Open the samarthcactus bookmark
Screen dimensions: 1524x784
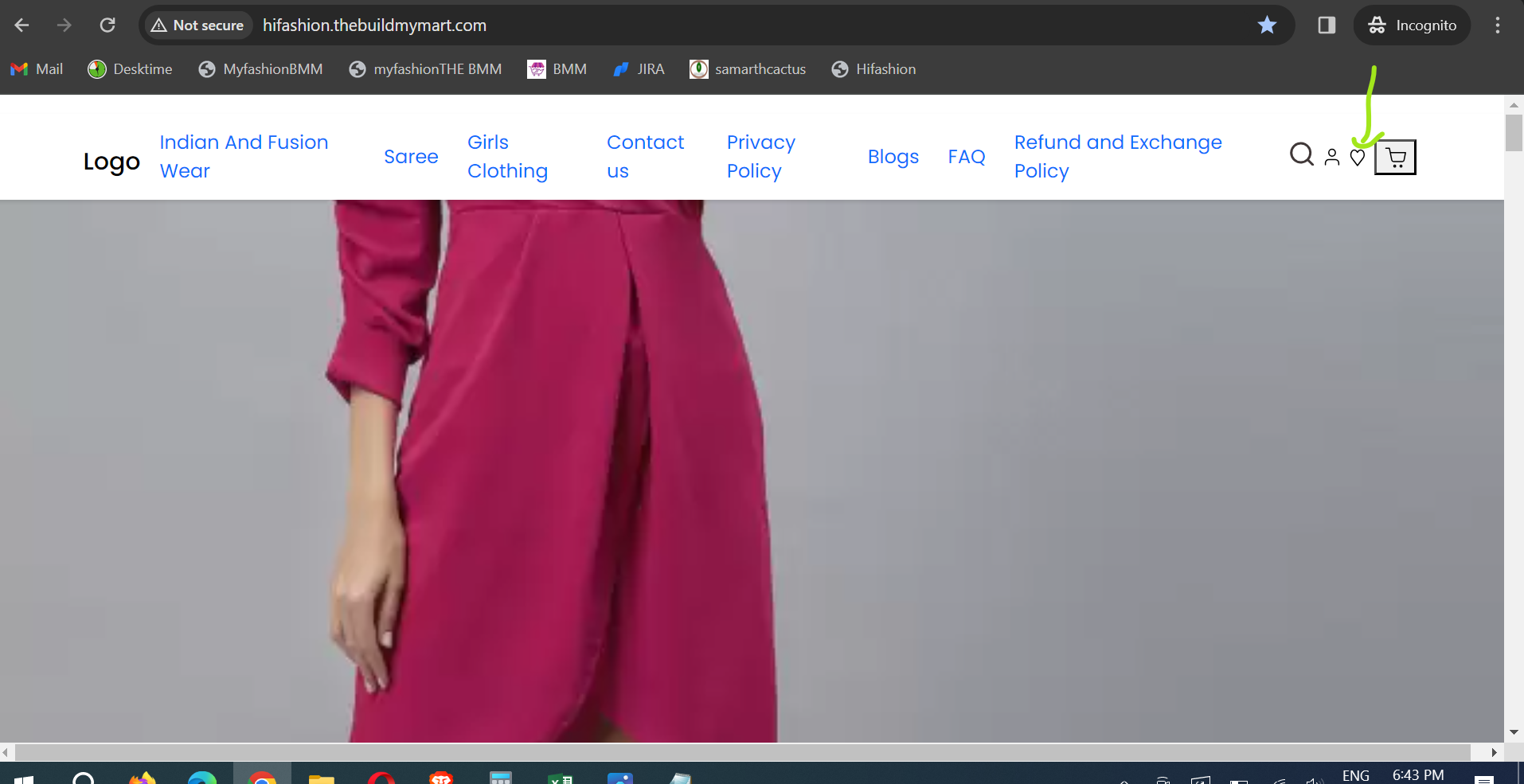point(748,69)
